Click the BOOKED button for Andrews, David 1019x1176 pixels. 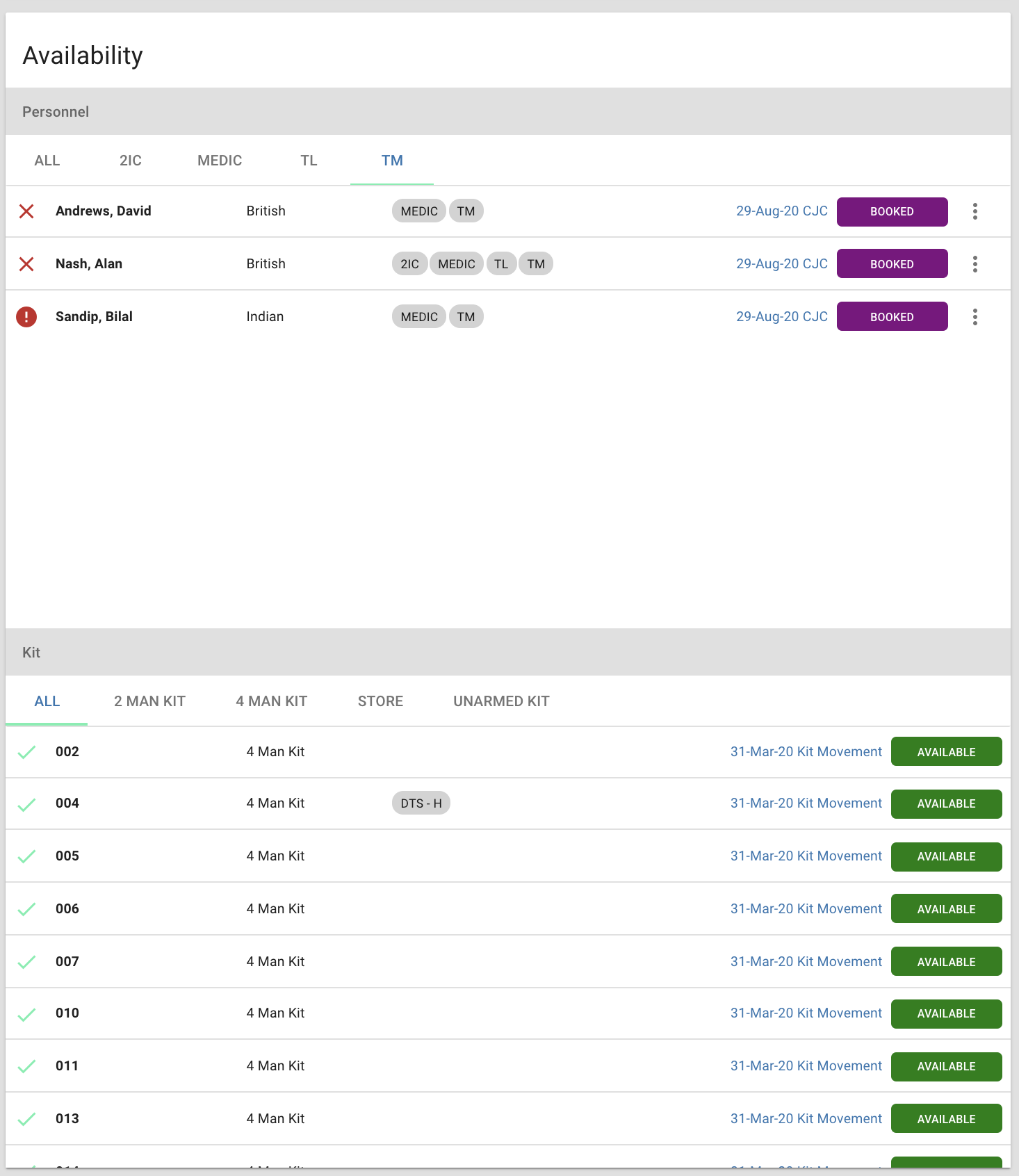tap(892, 212)
